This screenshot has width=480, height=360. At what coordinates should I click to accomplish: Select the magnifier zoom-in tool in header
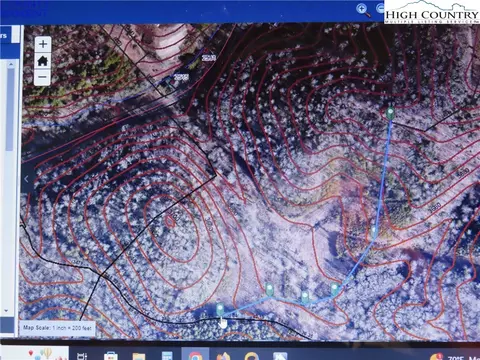tap(363, 10)
